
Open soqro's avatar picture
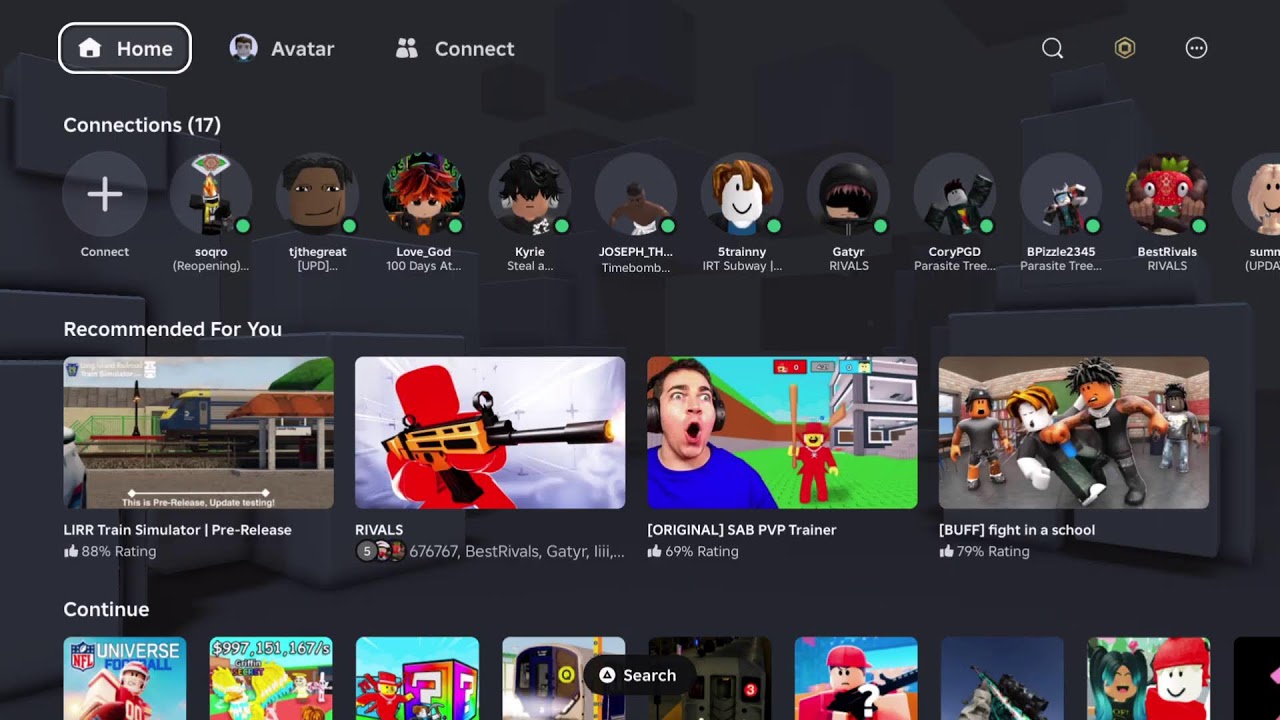(211, 194)
